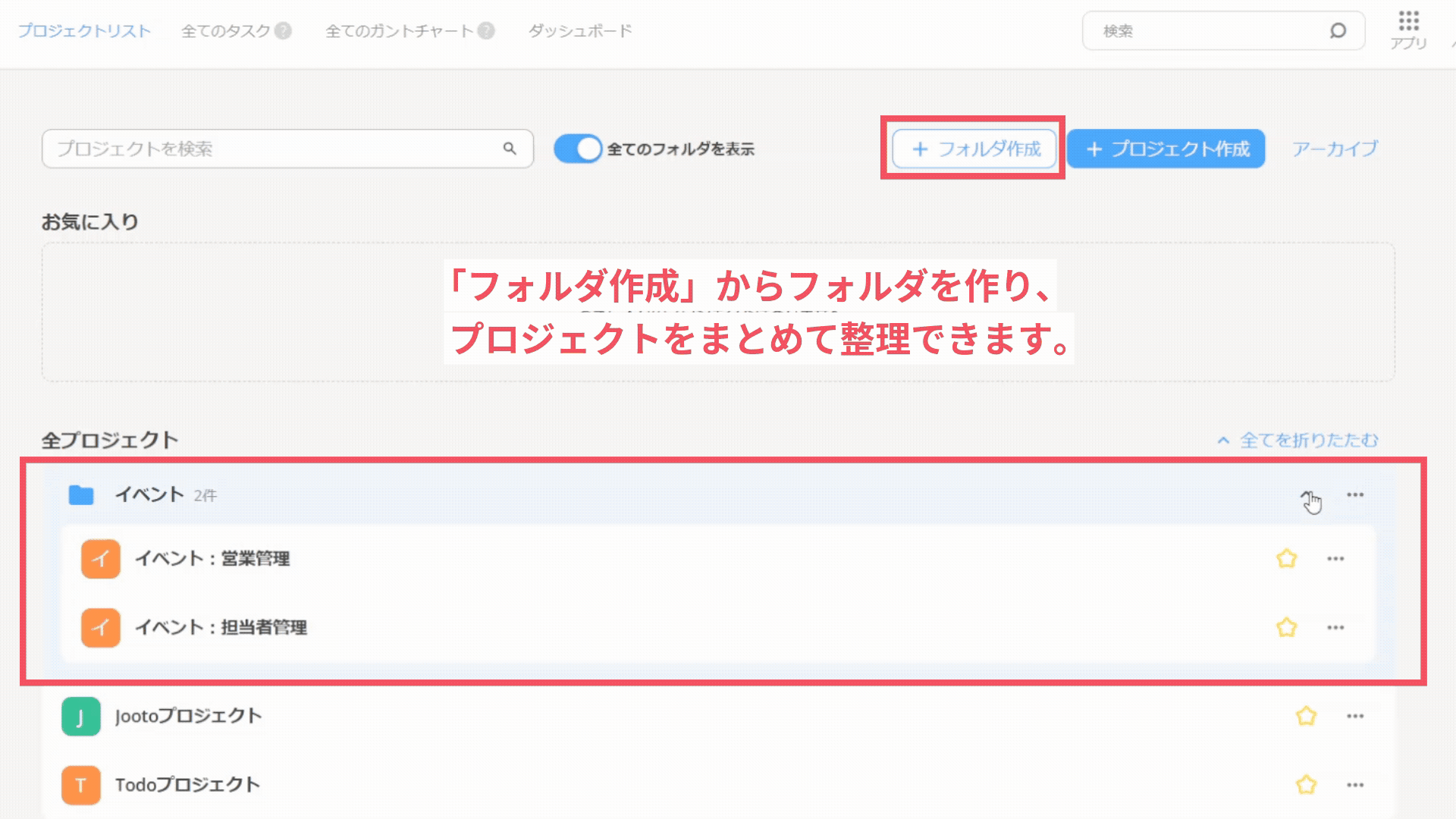The height and width of the screenshot is (819, 1456).
Task: Click the magnifier icon in top search box
Action: [1338, 30]
